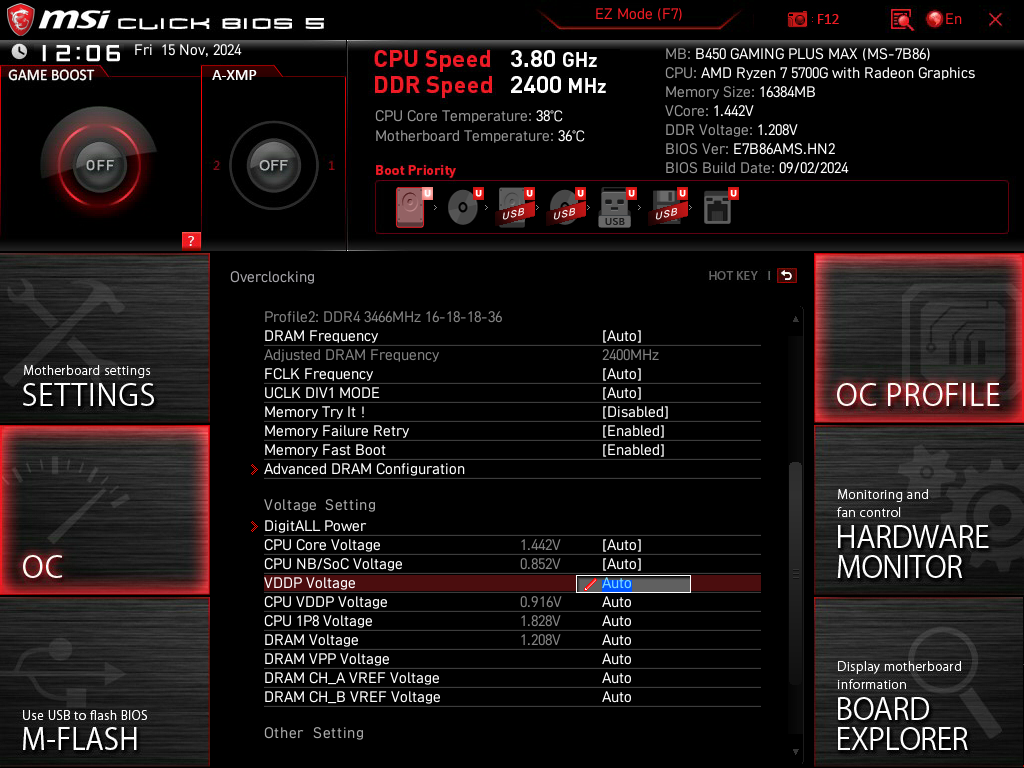This screenshot has height=768, width=1024.
Task: Select the hard disk boot priority icon
Action: pos(412,207)
